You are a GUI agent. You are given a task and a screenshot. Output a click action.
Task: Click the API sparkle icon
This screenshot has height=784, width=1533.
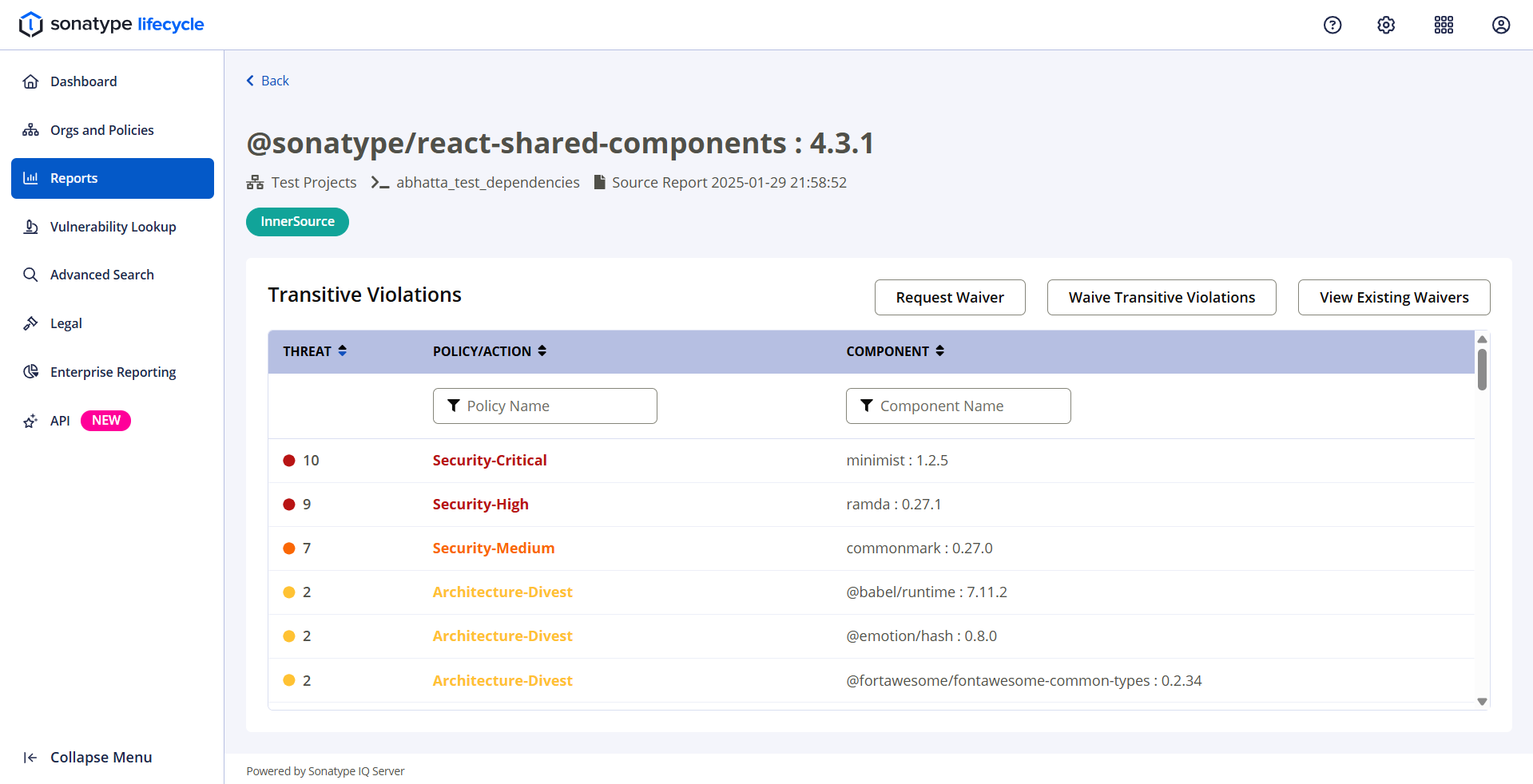pos(30,421)
